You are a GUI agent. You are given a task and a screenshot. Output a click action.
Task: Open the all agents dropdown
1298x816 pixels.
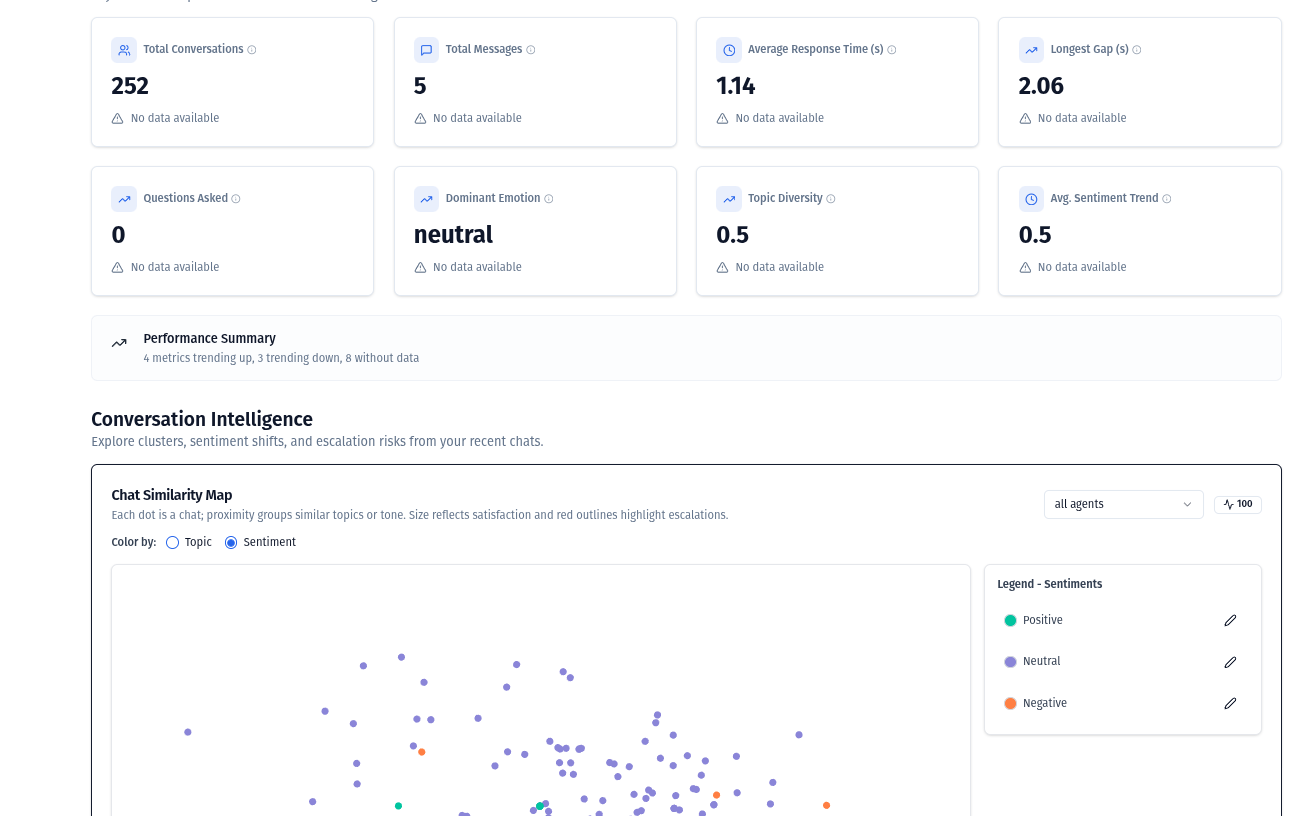point(1123,504)
